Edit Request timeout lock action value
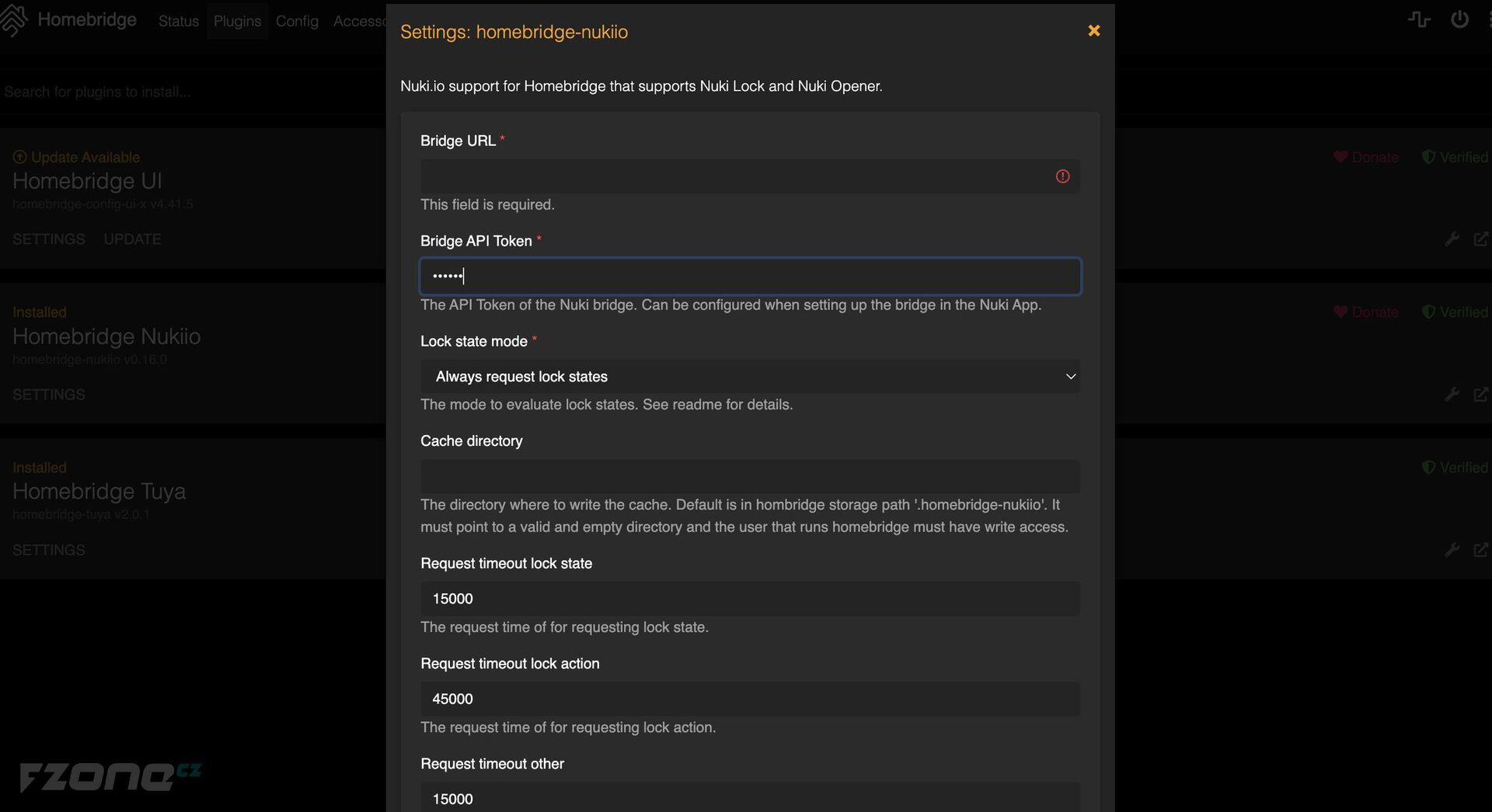The height and width of the screenshot is (812, 1492). click(x=750, y=699)
